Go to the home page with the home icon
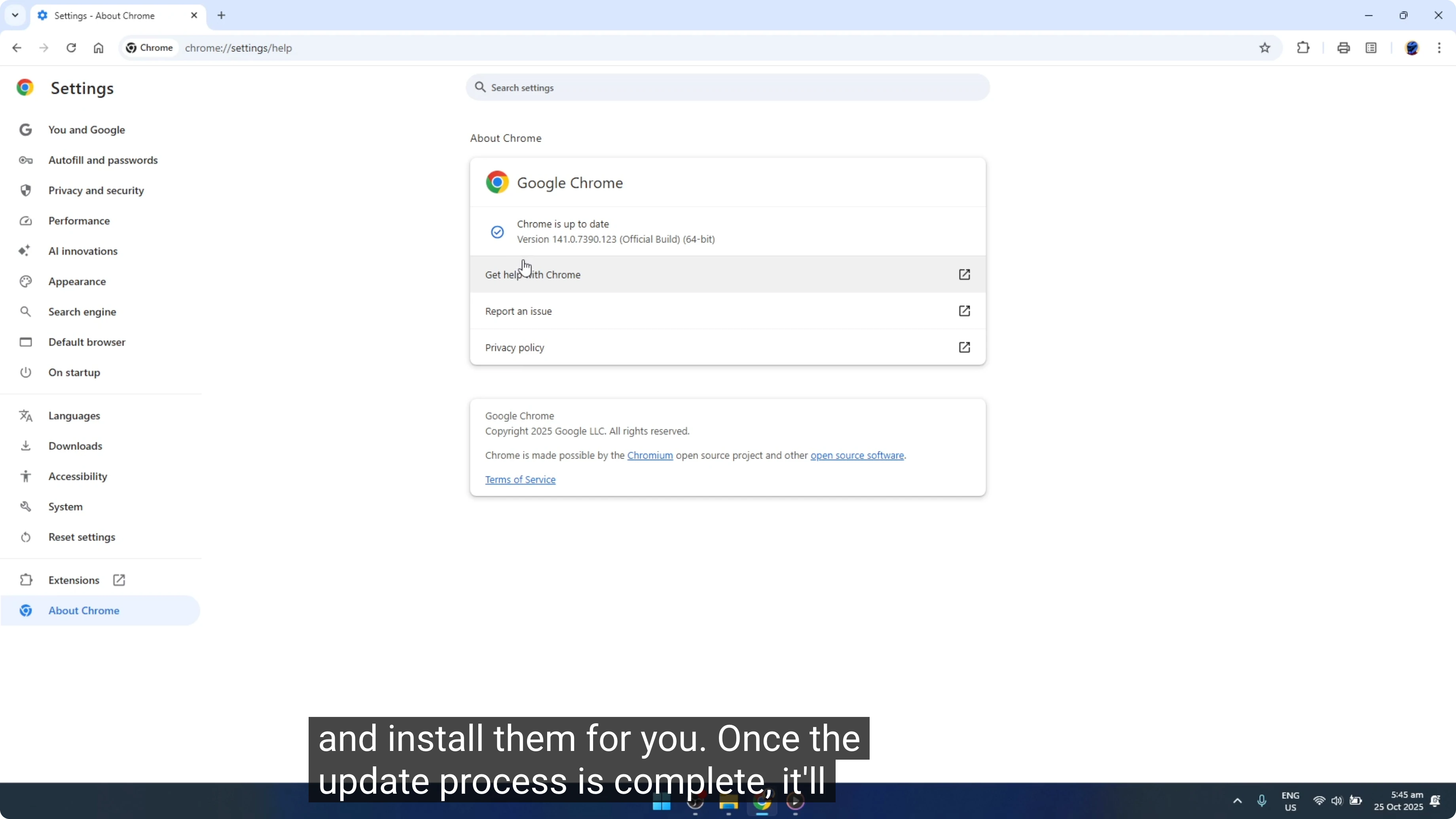Screen dimensions: 1456x819 coord(99,48)
